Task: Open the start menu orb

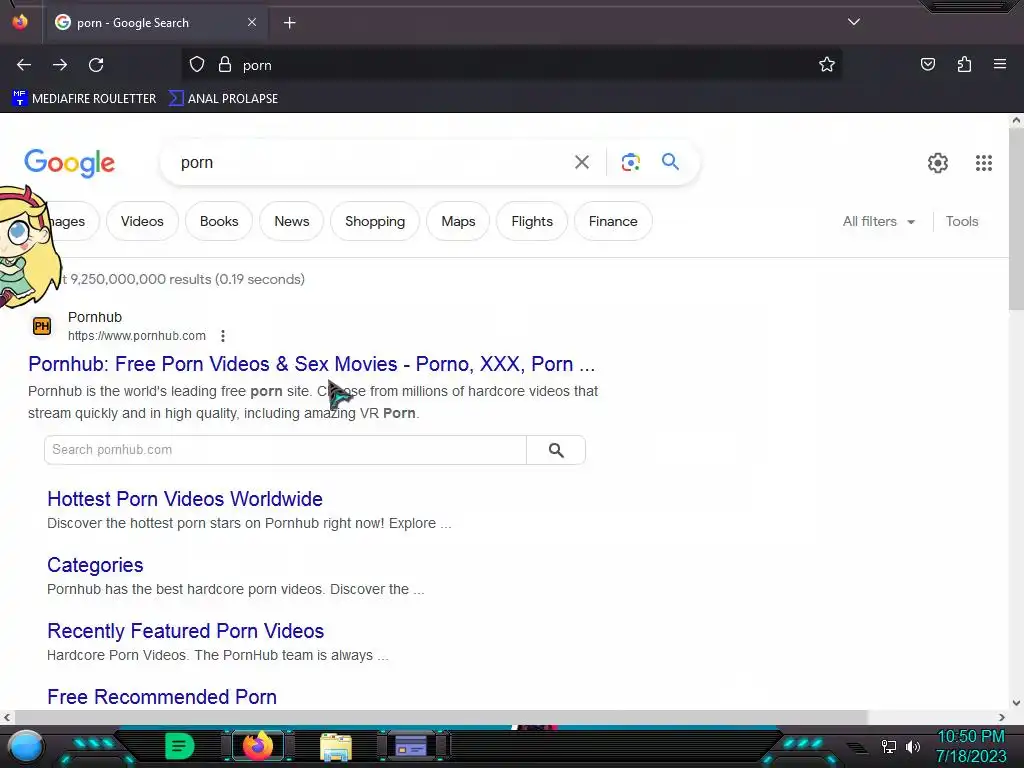Action: (x=26, y=746)
